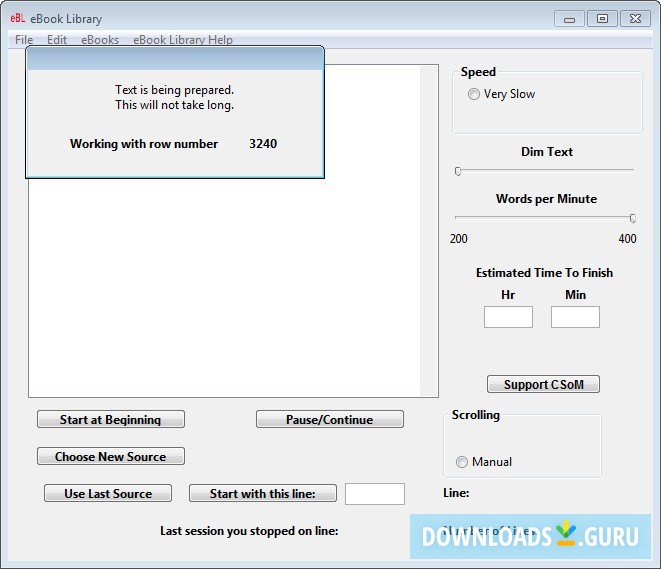This screenshot has width=661, height=569.
Task: Click Start with this line button
Action: [263, 493]
